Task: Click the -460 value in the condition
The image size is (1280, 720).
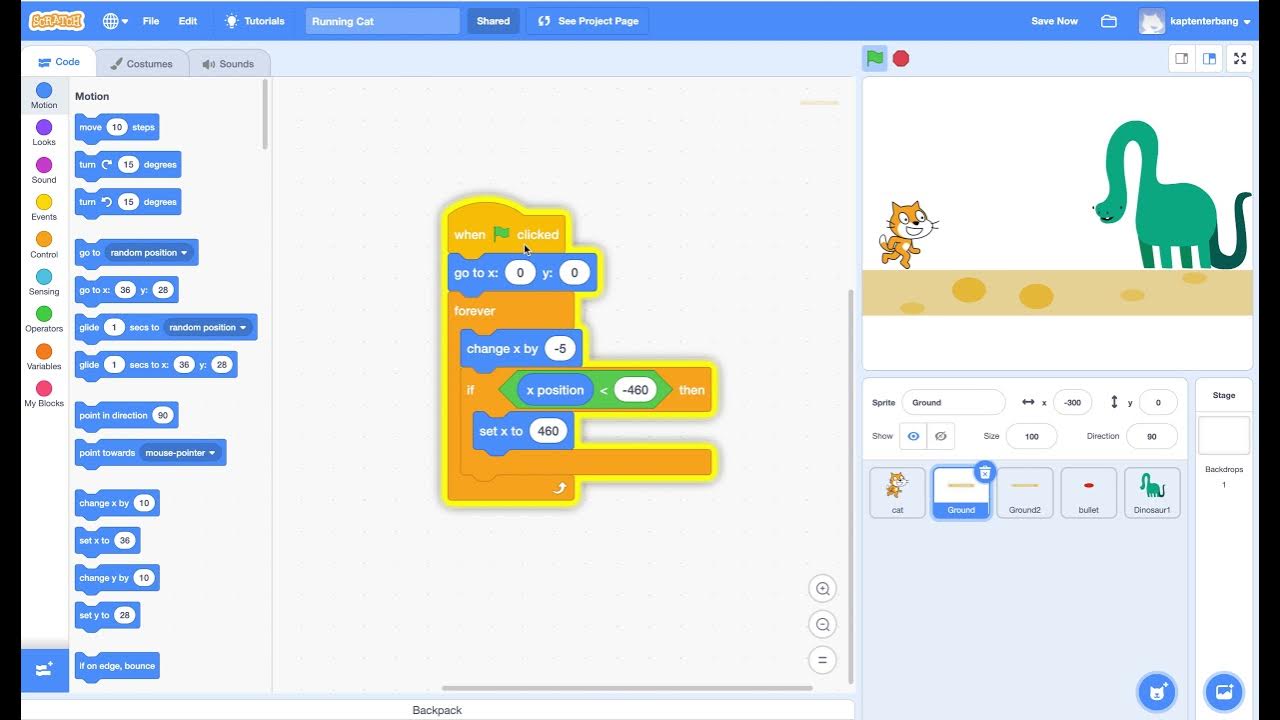Action: tap(635, 390)
